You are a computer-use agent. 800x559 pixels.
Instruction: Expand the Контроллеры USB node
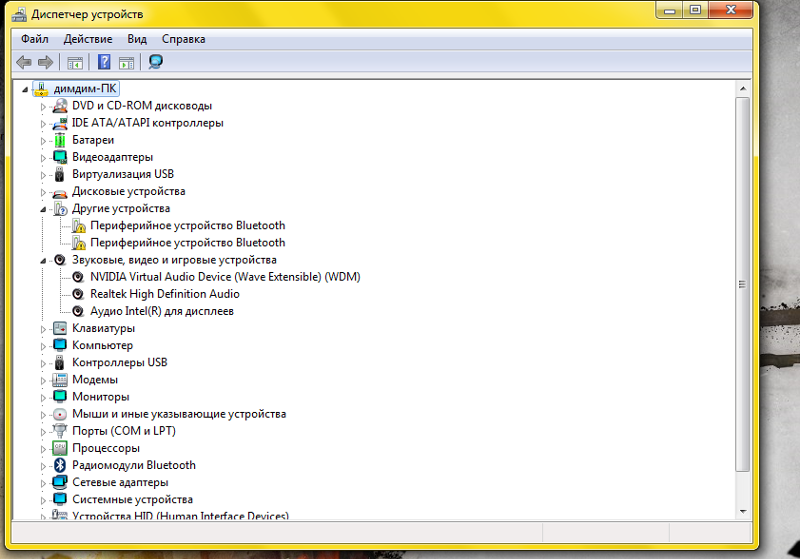tap(43, 364)
